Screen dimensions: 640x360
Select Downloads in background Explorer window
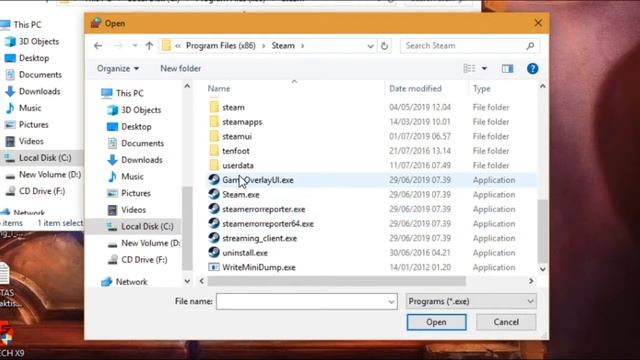39,91
